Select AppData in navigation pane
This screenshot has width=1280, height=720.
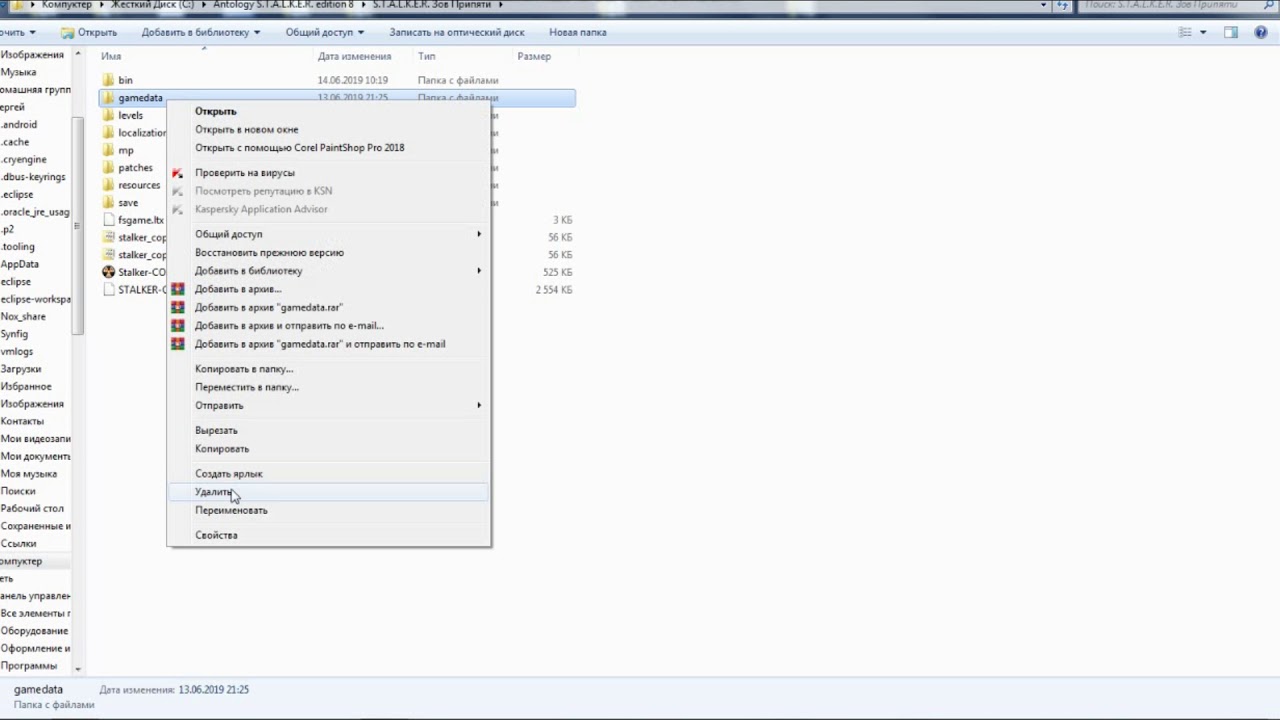point(20,264)
